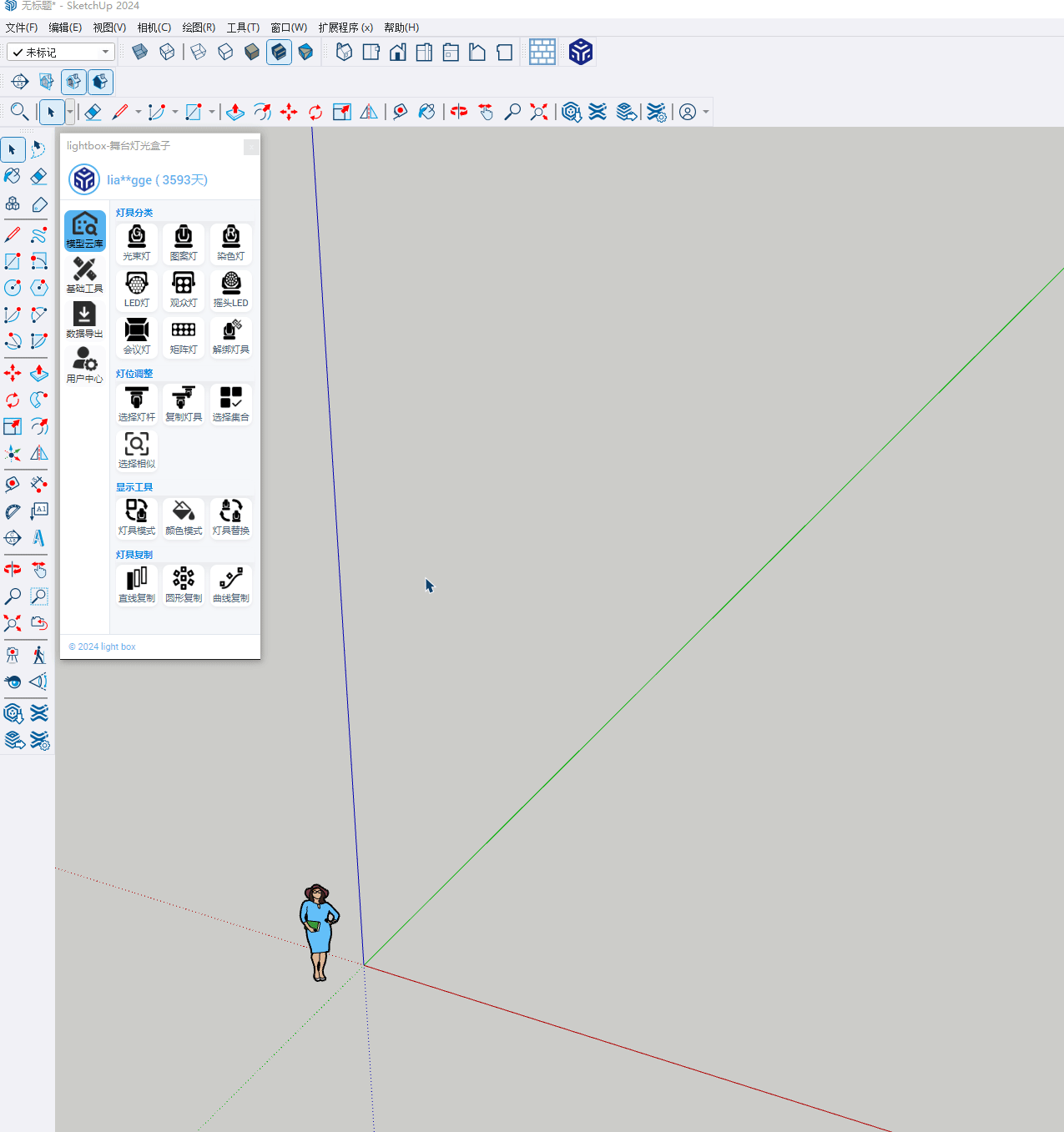The height and width of the screenshot is (1132, 1064).
Task: Activate the 曲线复制 curve copy tool
Action: point(231,585)
